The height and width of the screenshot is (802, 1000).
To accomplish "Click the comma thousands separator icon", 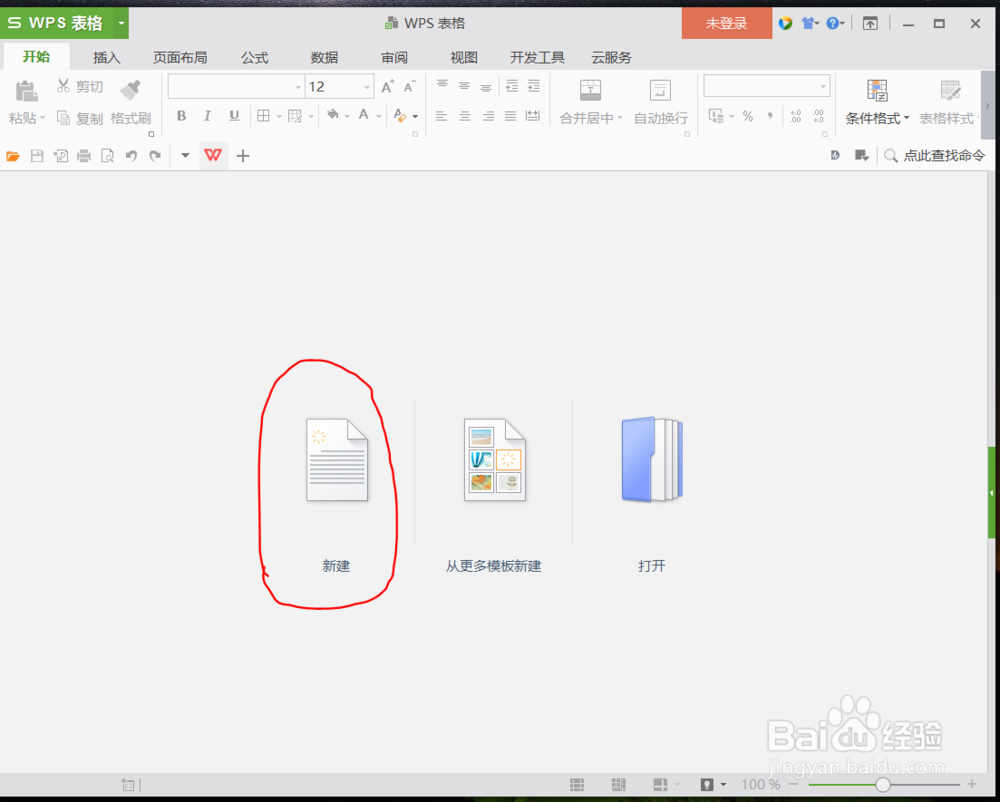I will coord(770,116).
